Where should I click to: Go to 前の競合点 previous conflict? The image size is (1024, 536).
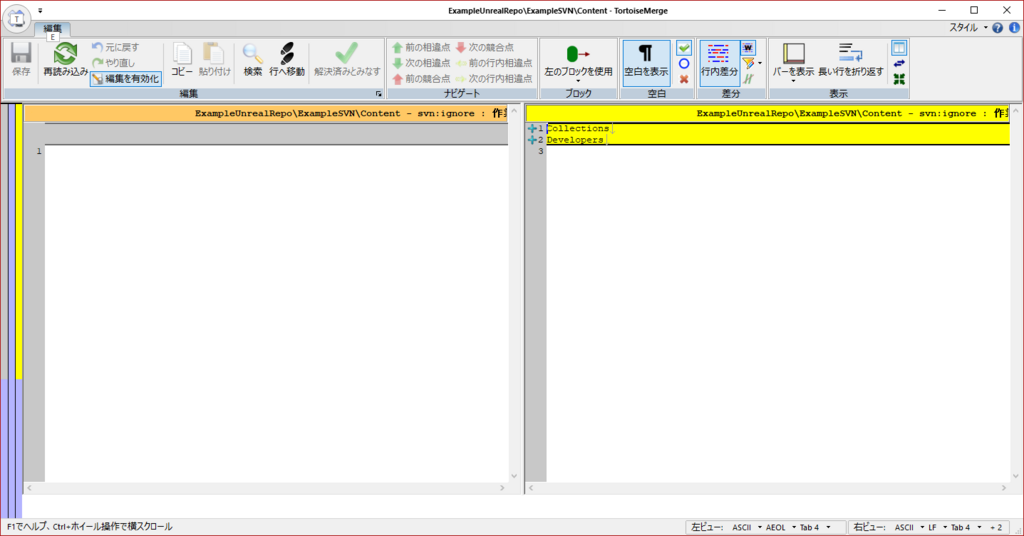pyautogui.click(x=421, y=78)
